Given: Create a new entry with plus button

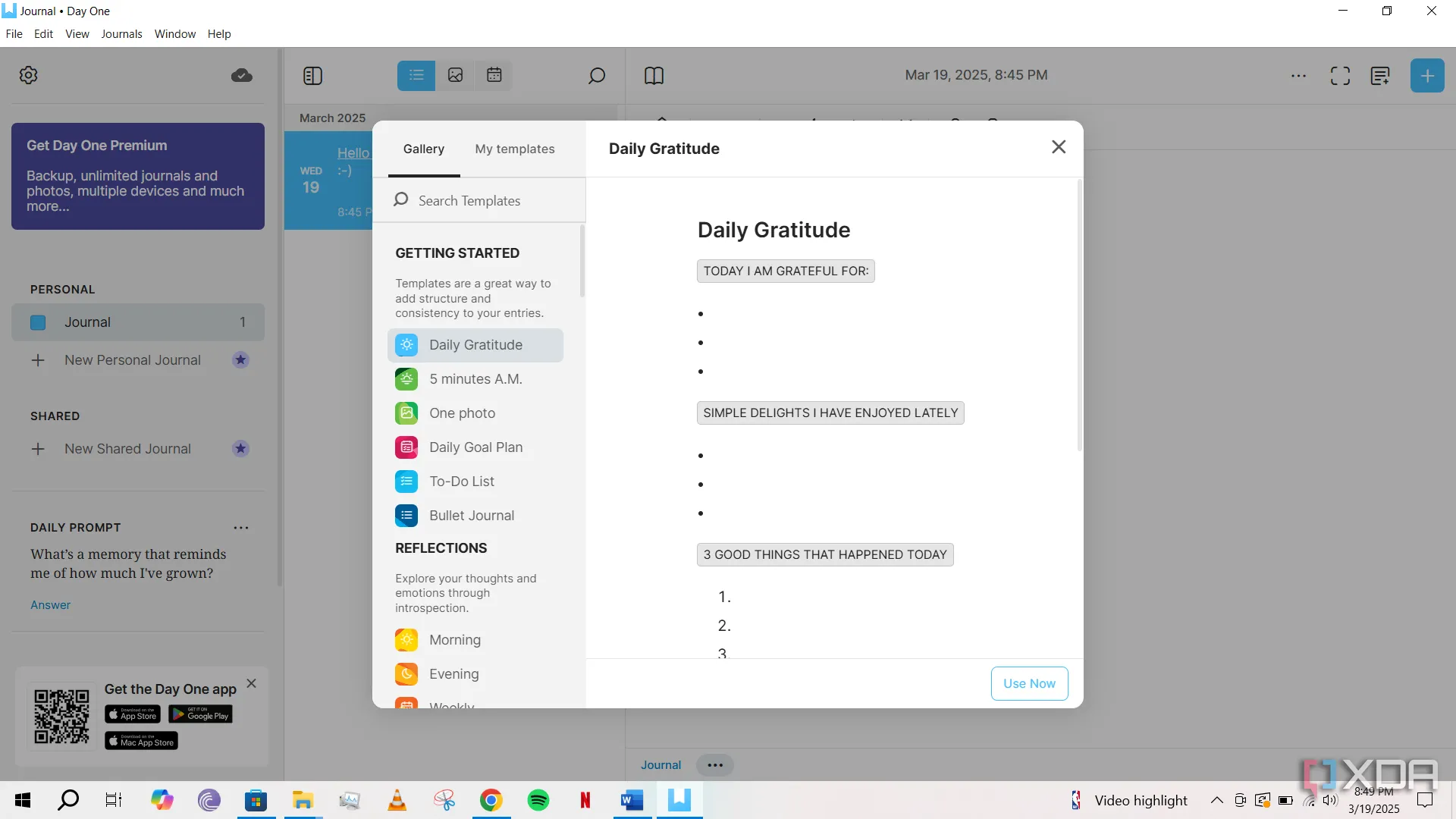Looking at the screenshot, I should tap(1427, 76).
